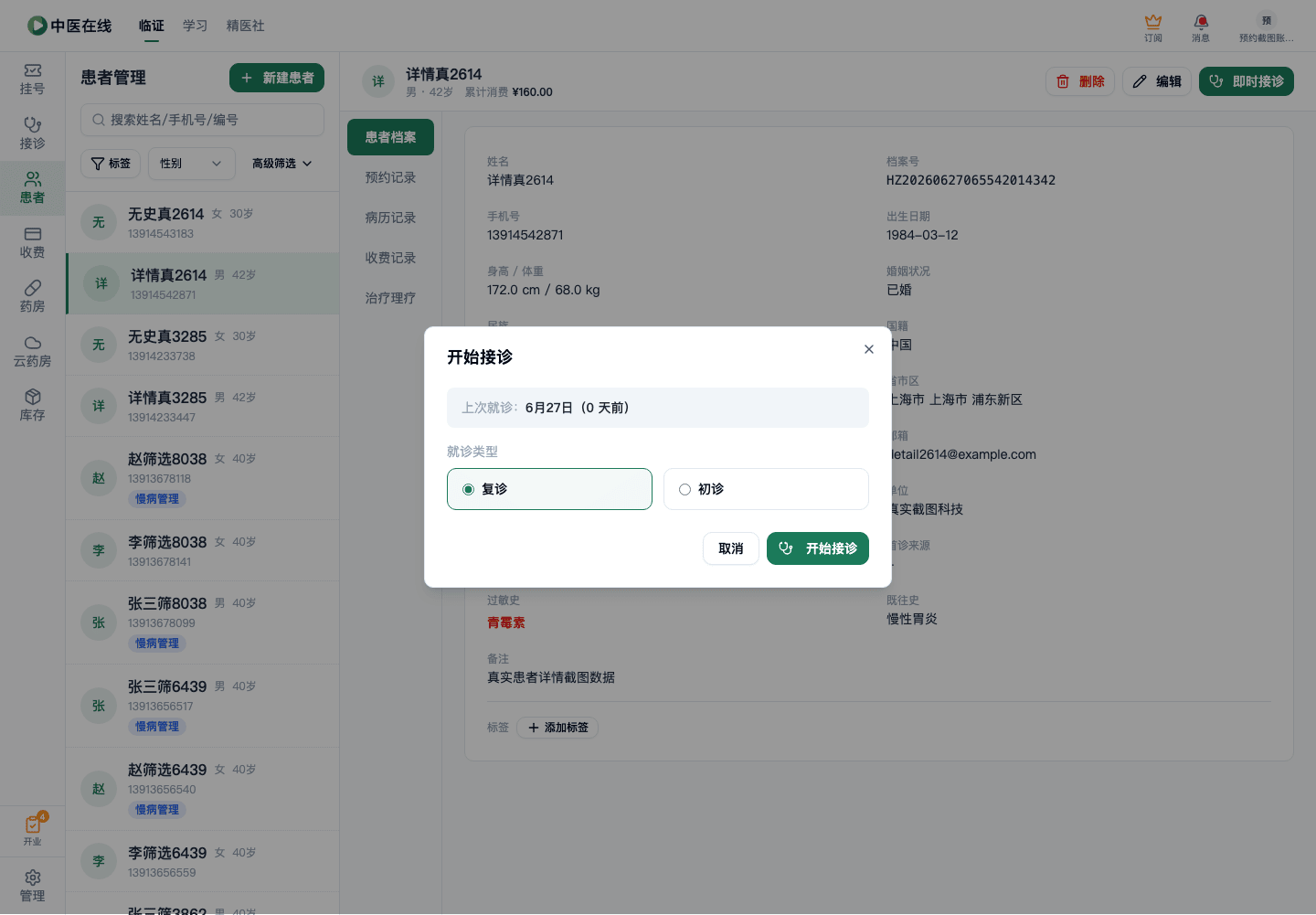The width and height of the screenshot is (1316, 915).
Task: Click 取消 in the dialog
Action: [x=731, y=548]
